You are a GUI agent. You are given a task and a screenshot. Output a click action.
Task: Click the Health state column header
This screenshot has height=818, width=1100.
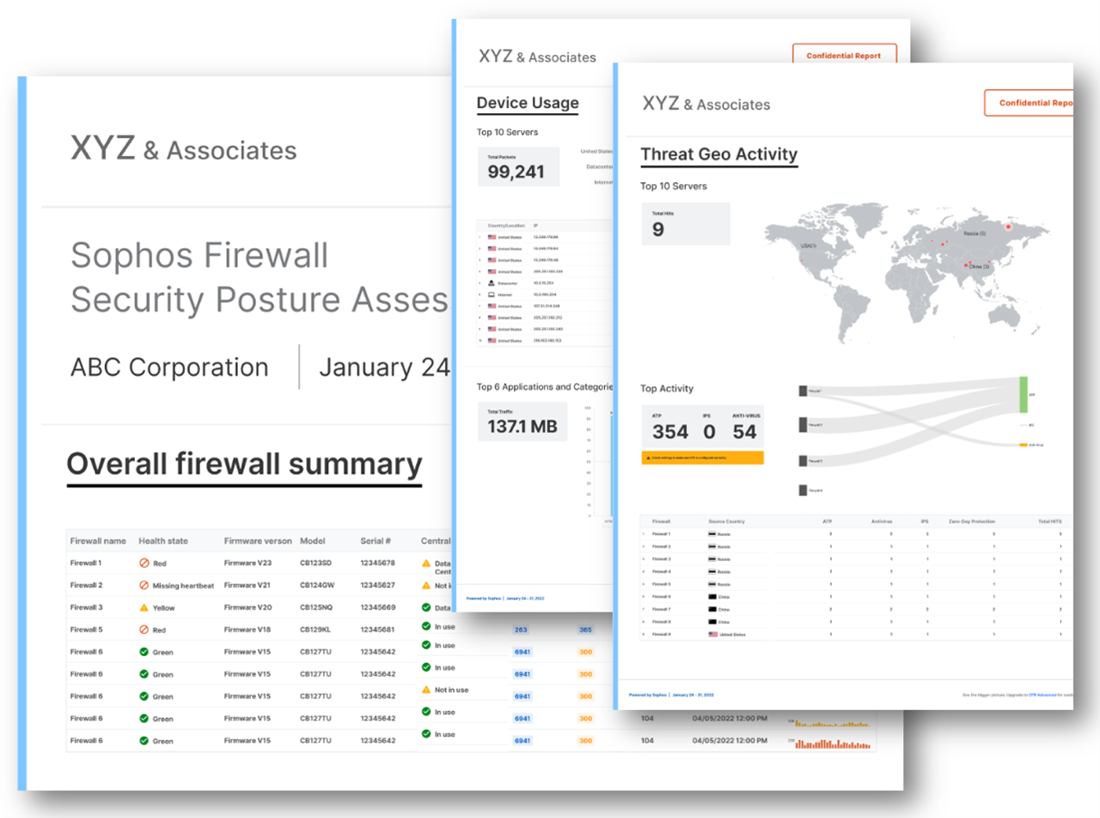click(x=163, y=541)
